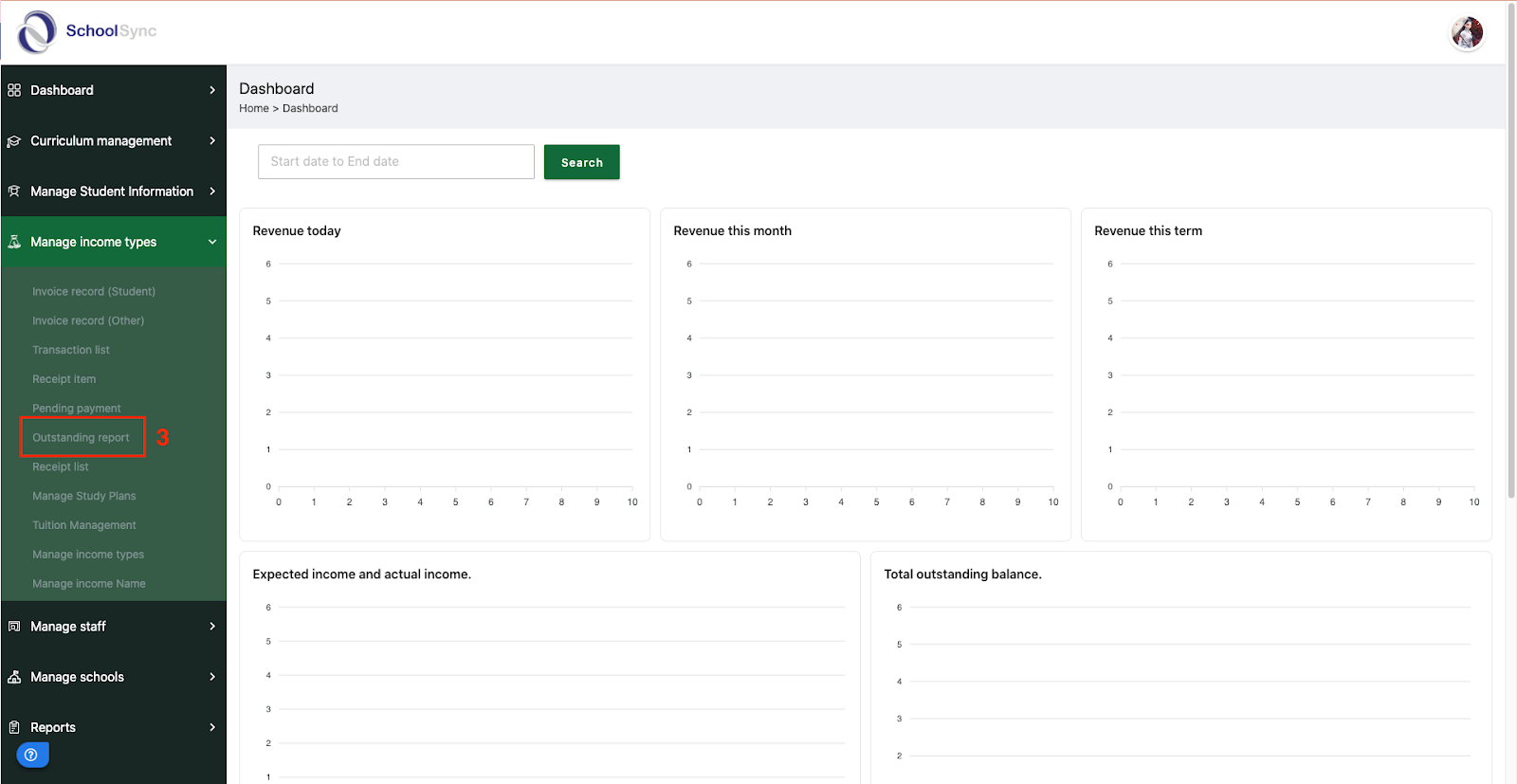Open Invoice record (Student)
This screenshot has height=784, width=1517.
point(94,292)
